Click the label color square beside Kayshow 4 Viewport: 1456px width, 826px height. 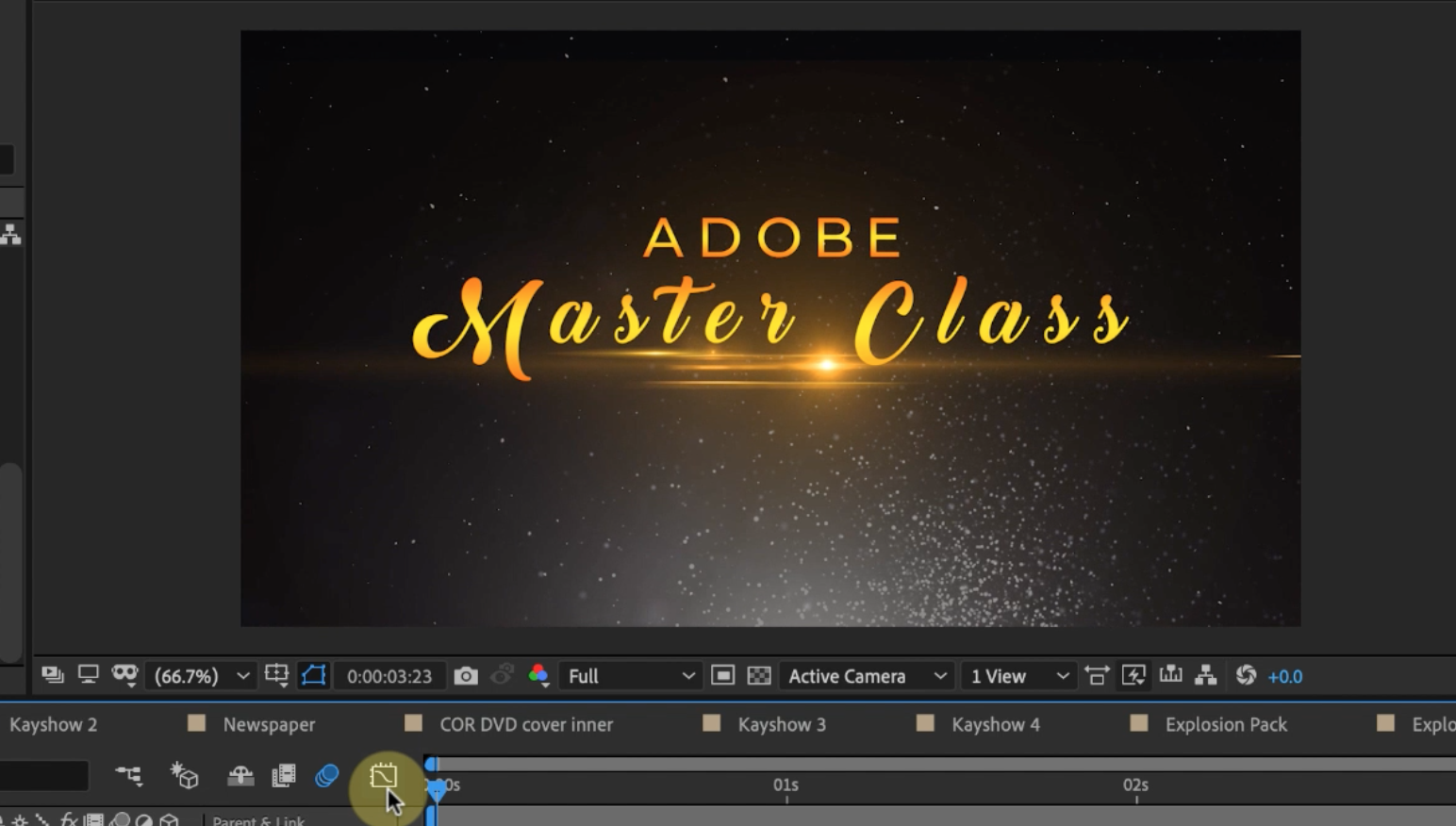pyautogui.click(x=925, y=723)
